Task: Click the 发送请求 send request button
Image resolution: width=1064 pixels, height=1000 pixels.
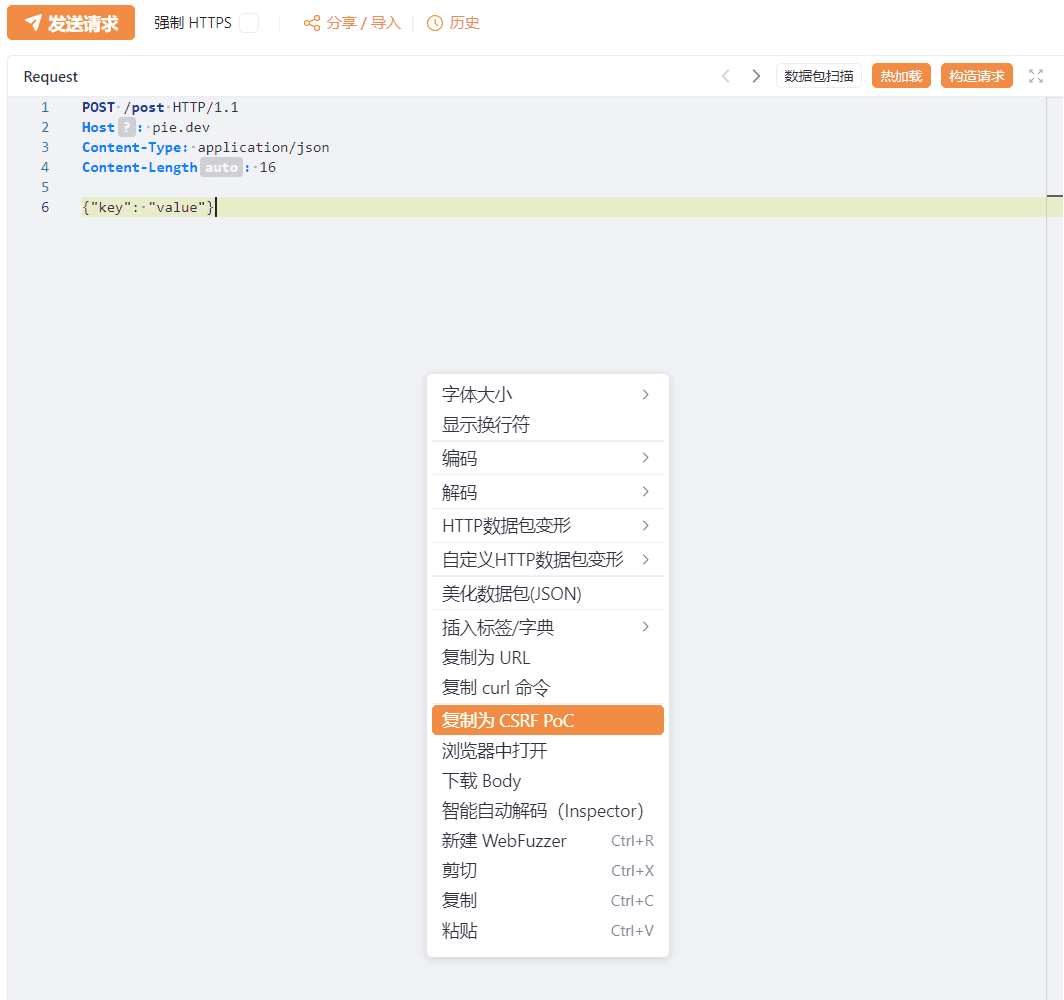Action: pos(71,23)
